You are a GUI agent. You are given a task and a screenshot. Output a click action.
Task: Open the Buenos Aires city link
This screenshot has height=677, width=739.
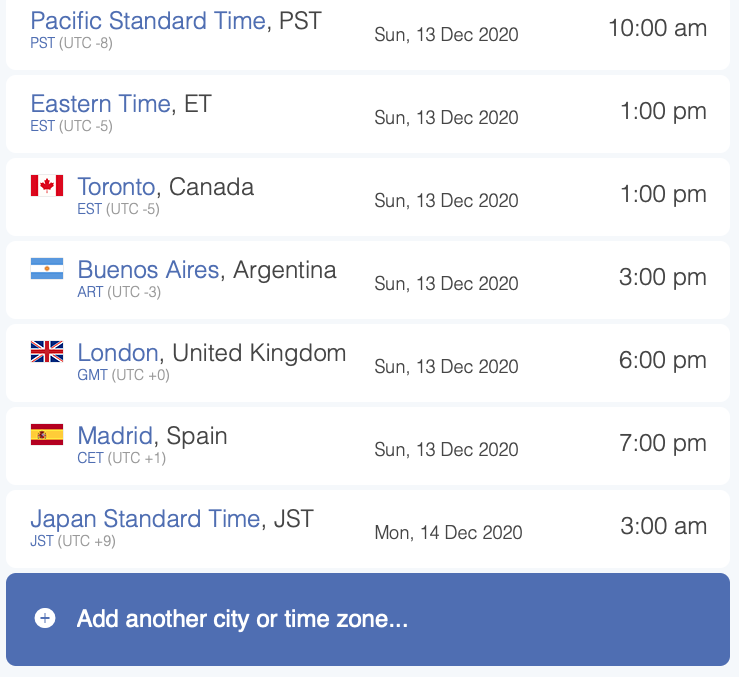(x=148, y=270)
